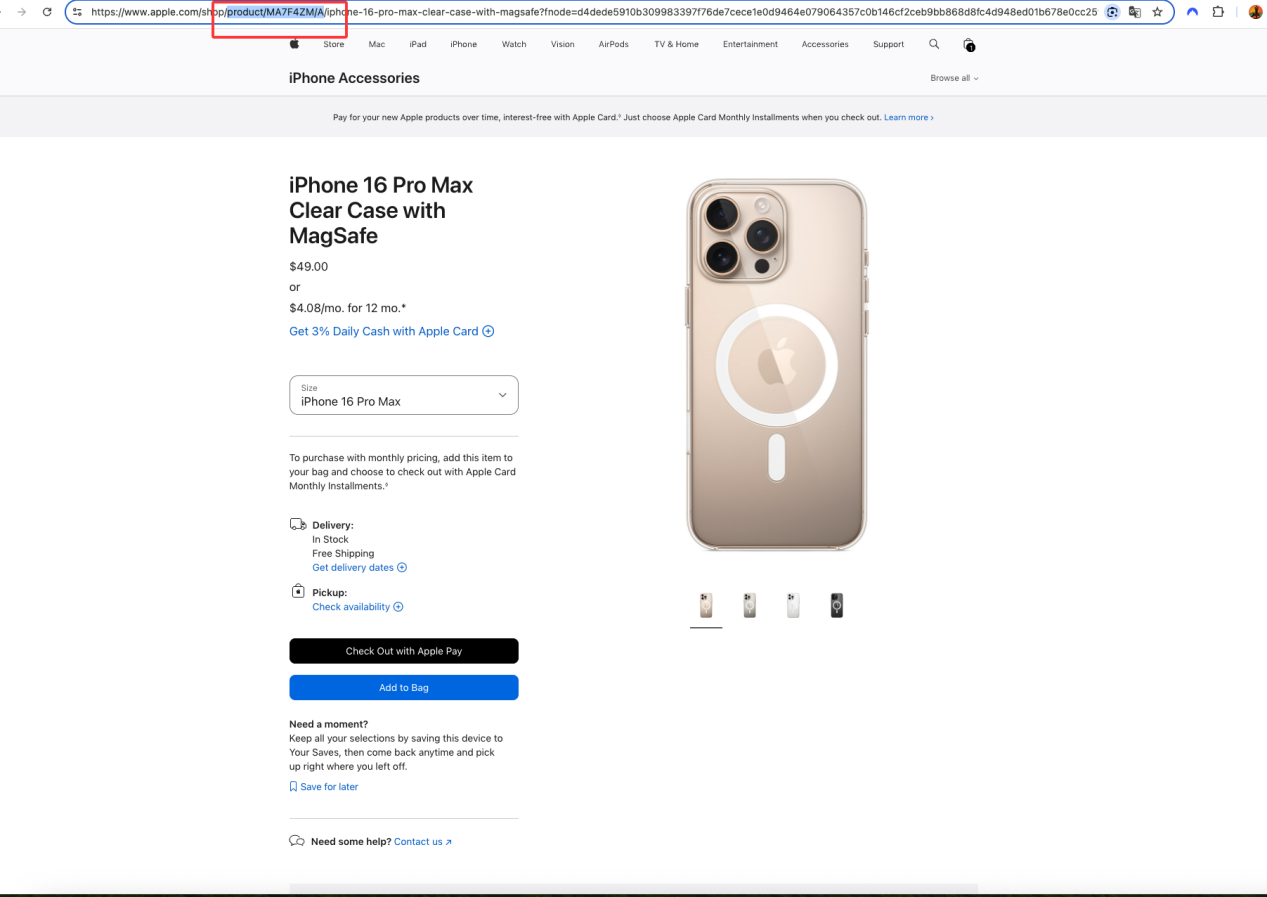Click the Google Translate icon in address bar
The height and width of the screenshot is (897, 1267).
[1134, 12]
